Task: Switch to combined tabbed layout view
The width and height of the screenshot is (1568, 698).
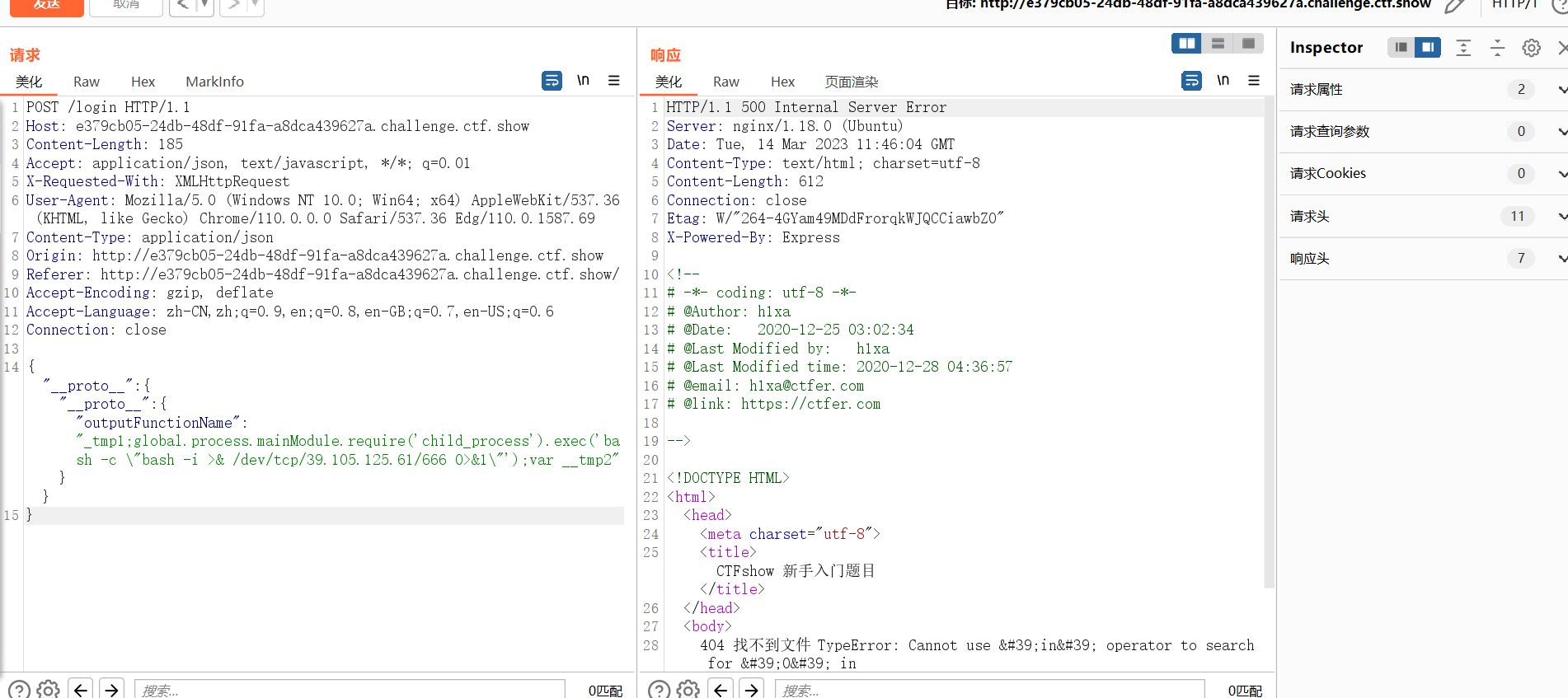Action: pos(1248,44)
